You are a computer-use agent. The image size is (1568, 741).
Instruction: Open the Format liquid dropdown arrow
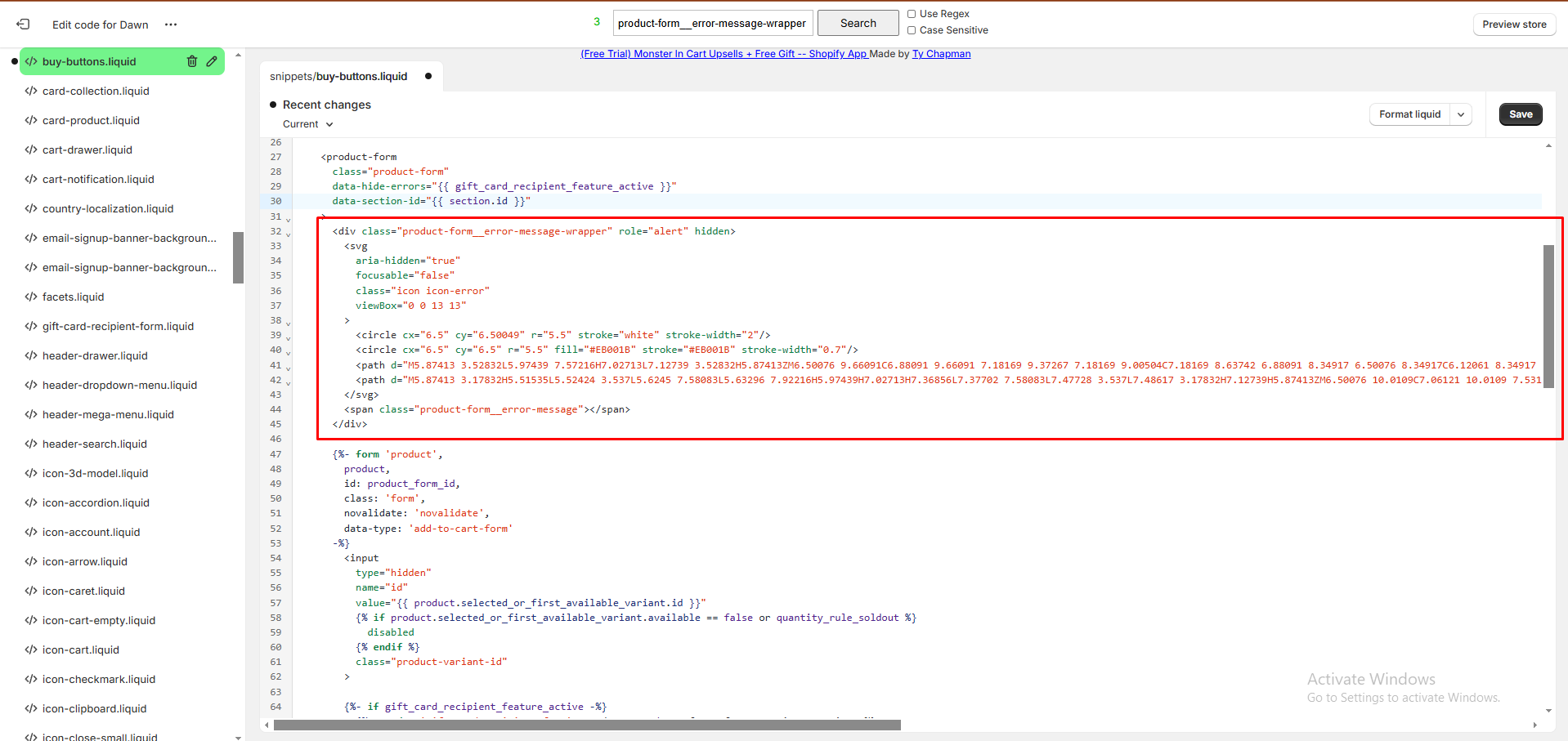click(x=1461, y=114)
